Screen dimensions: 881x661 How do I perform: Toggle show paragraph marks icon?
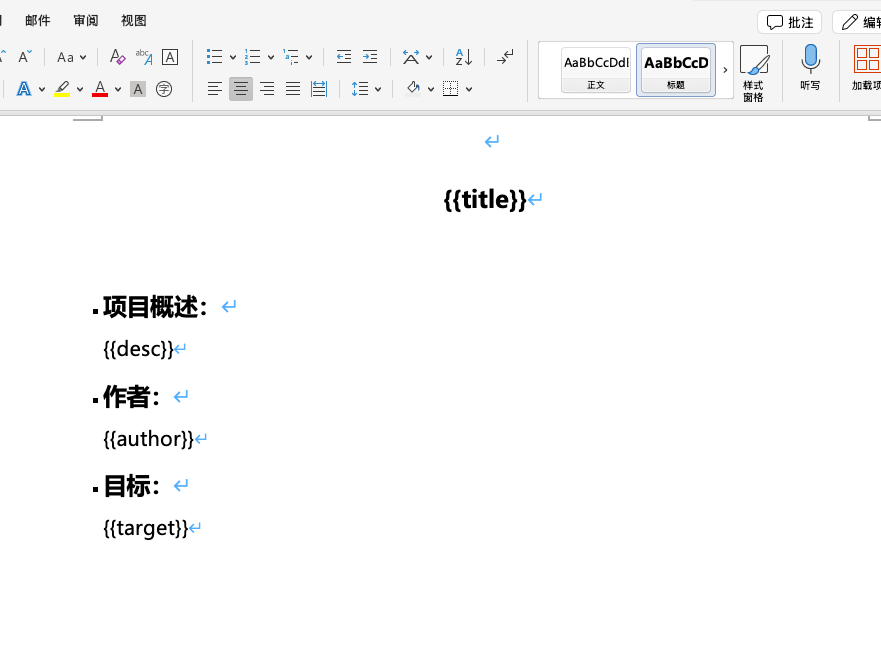[x=505, y=57]
